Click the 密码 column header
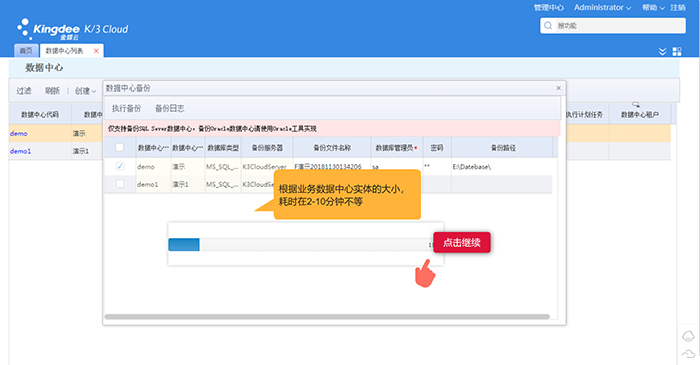 click(x=437, y=148)
